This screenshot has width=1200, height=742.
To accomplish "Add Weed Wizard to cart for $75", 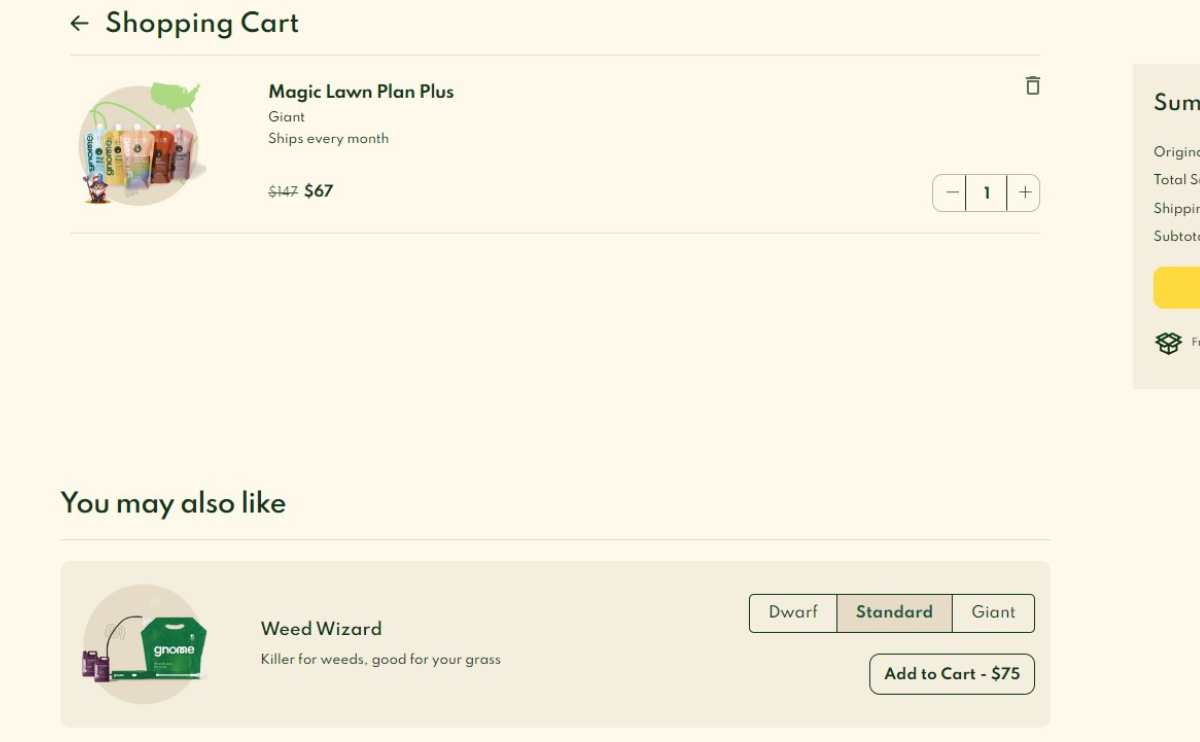I will pyautogui.click(x=952, y=674).
